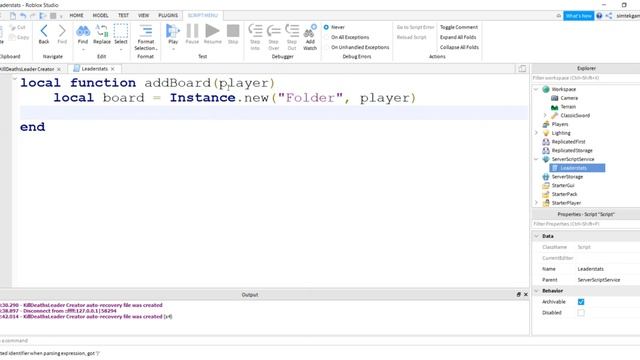Click Reload Script action
This screenshot has height=360, width=640.
coord(411,37)
